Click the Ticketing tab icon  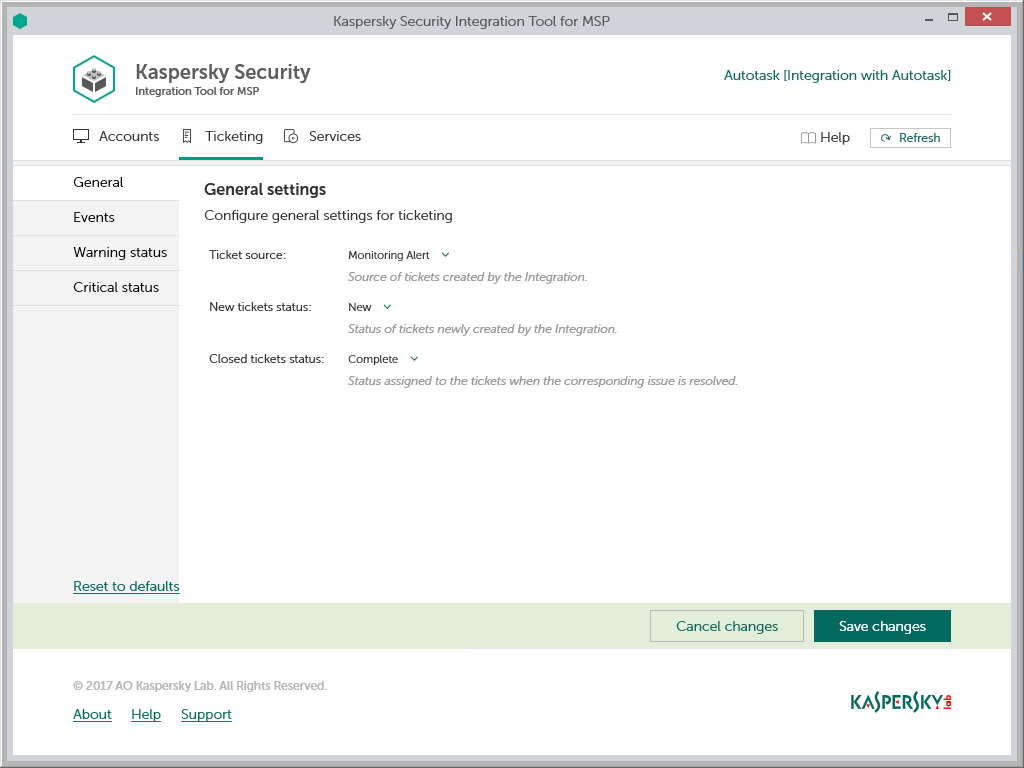point(187,136)
